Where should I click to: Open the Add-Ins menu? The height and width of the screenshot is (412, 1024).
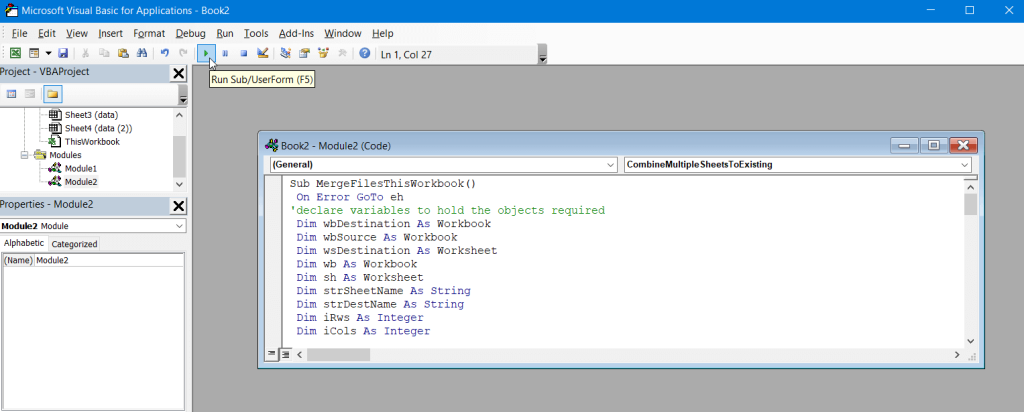pos(297,33)
